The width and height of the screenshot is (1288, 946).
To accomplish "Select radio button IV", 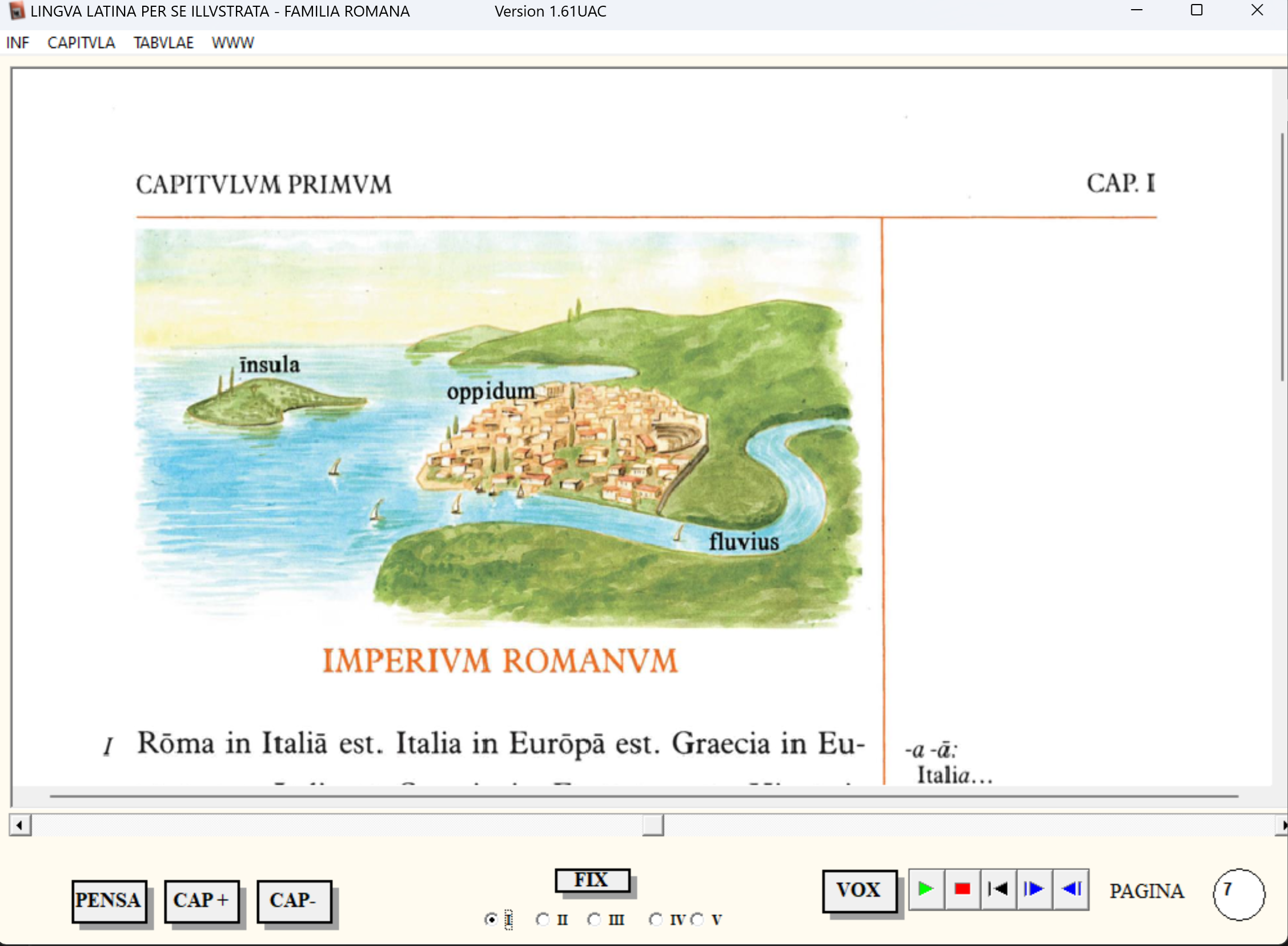I will [x=656, y=920].
